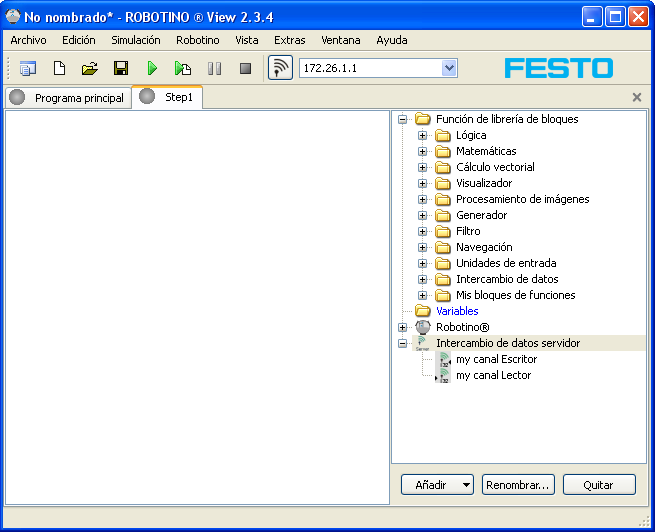Screen dimensions: 655x532
Task: Select the blue Variables entry
Action: (457, 311)
